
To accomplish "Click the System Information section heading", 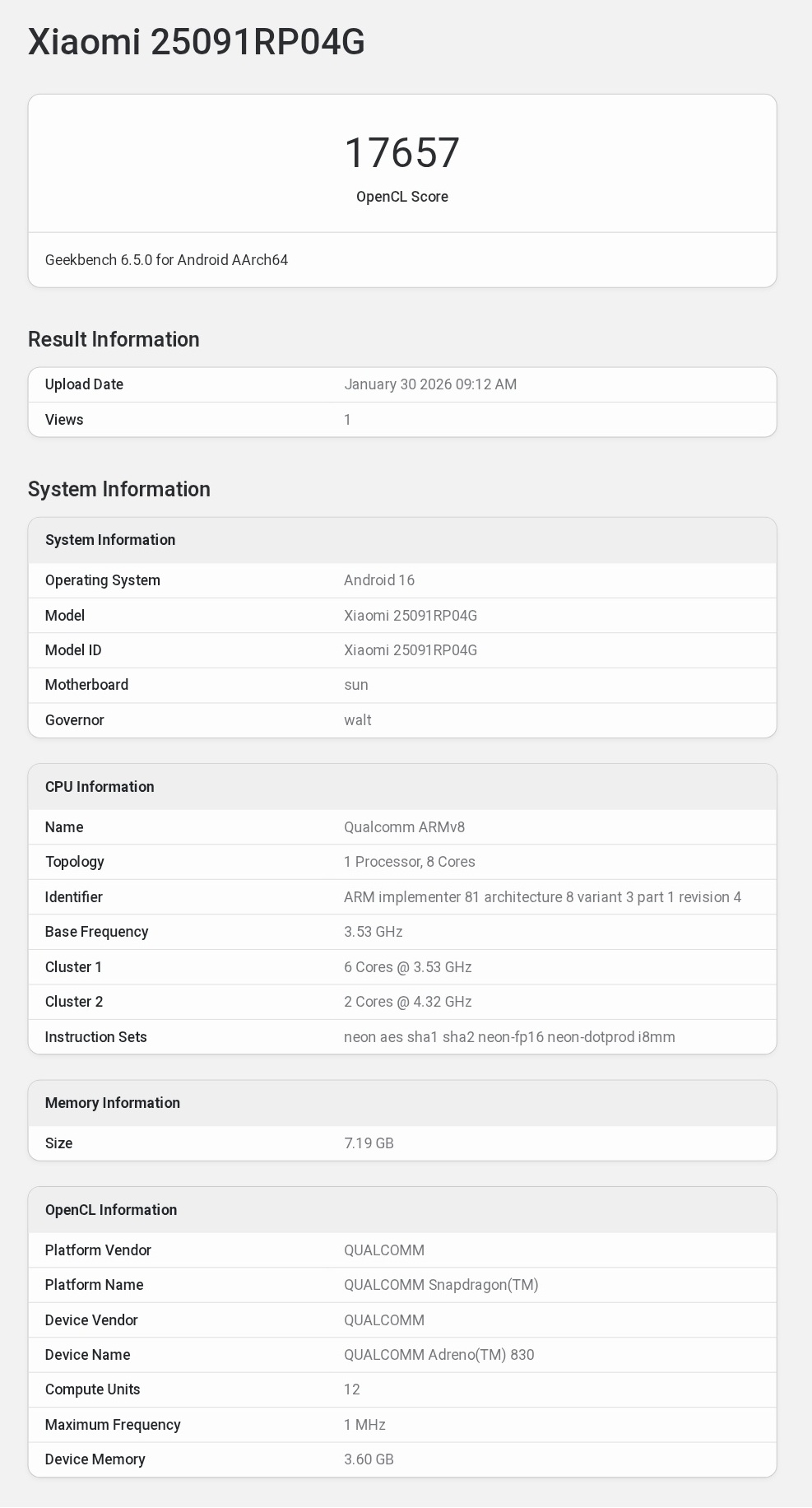I will [119, 489].
